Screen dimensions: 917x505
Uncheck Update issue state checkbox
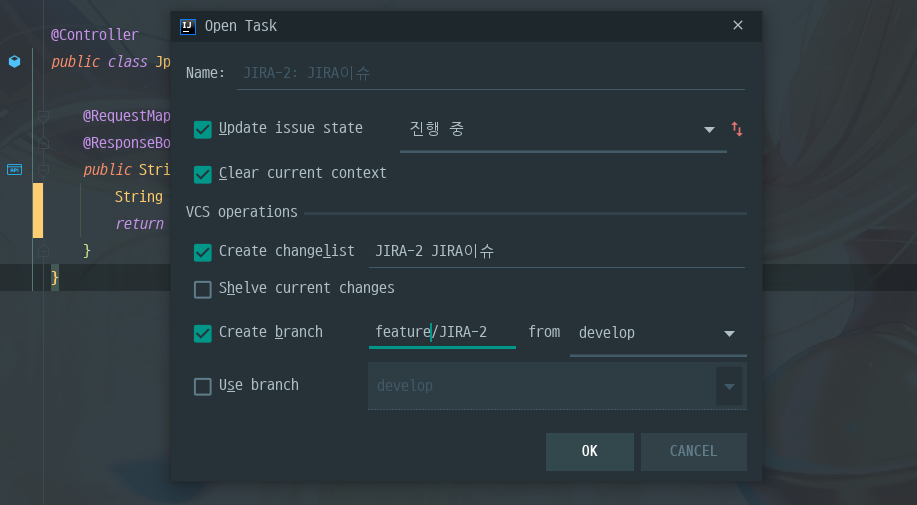pos(202,129)
